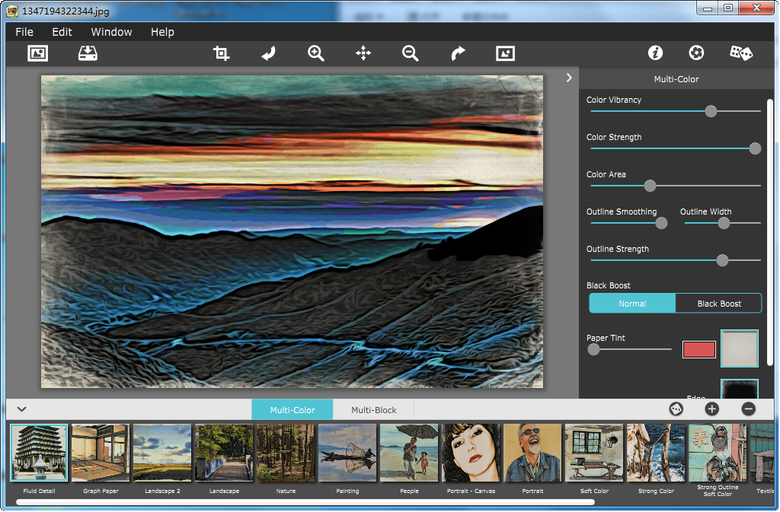
Task: Open the info icon
Action: [x=656, y=53]
